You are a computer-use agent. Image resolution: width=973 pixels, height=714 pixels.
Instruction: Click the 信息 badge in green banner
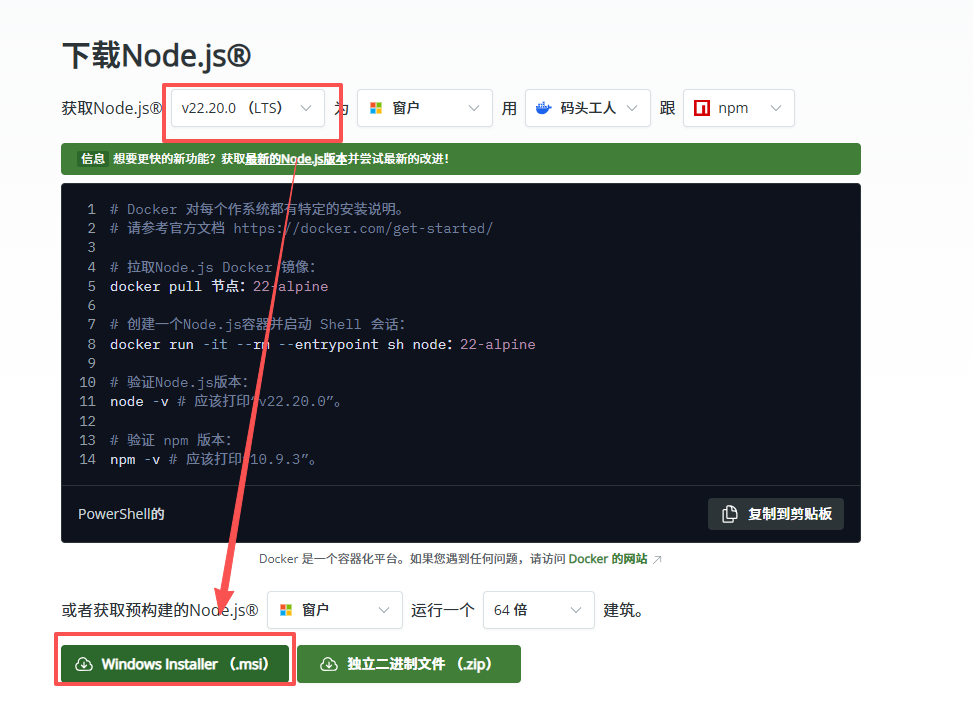coord(92,159)
